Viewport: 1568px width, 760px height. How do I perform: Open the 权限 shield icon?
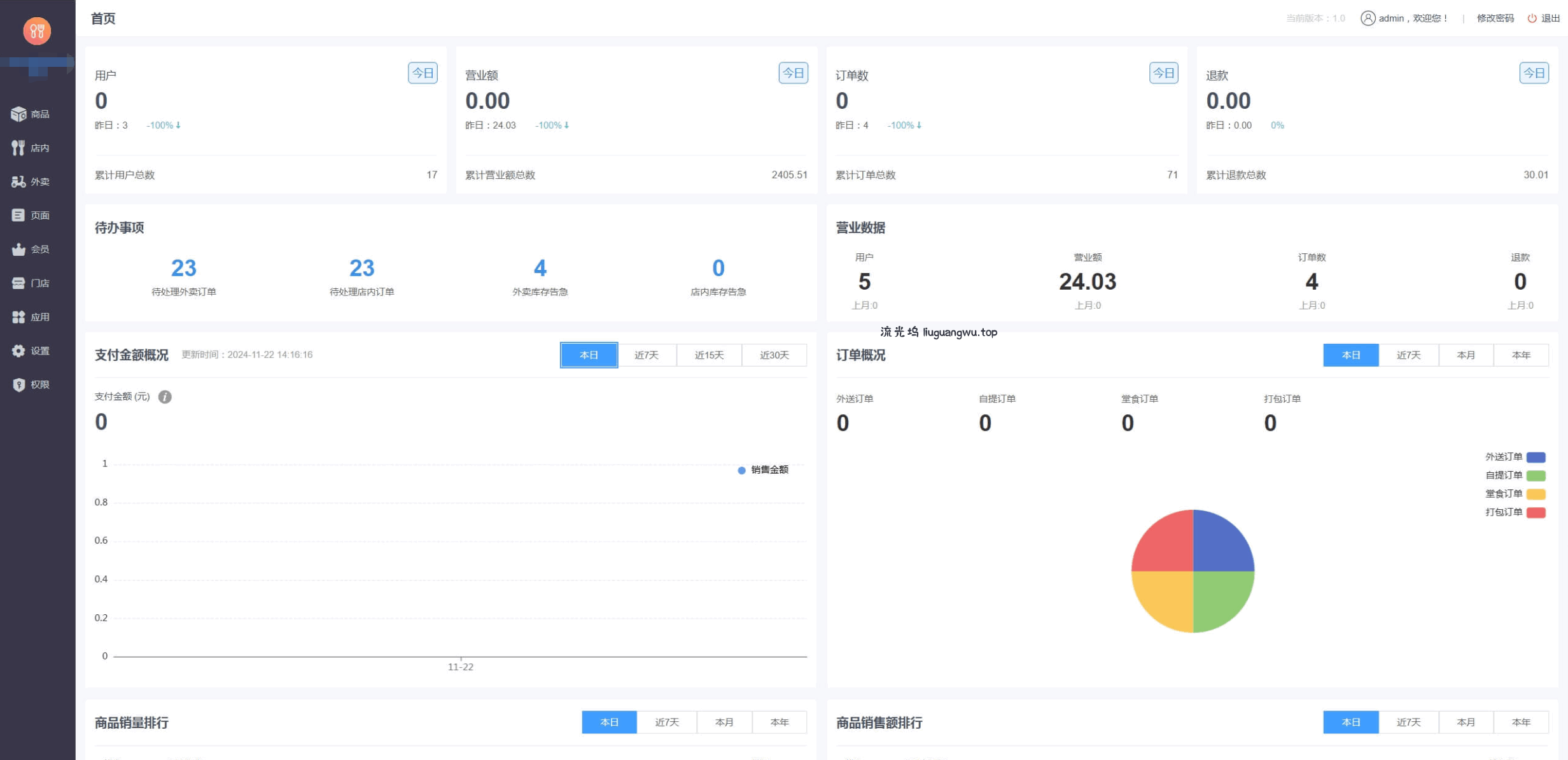pyautogui.click(x=18, y=384)
